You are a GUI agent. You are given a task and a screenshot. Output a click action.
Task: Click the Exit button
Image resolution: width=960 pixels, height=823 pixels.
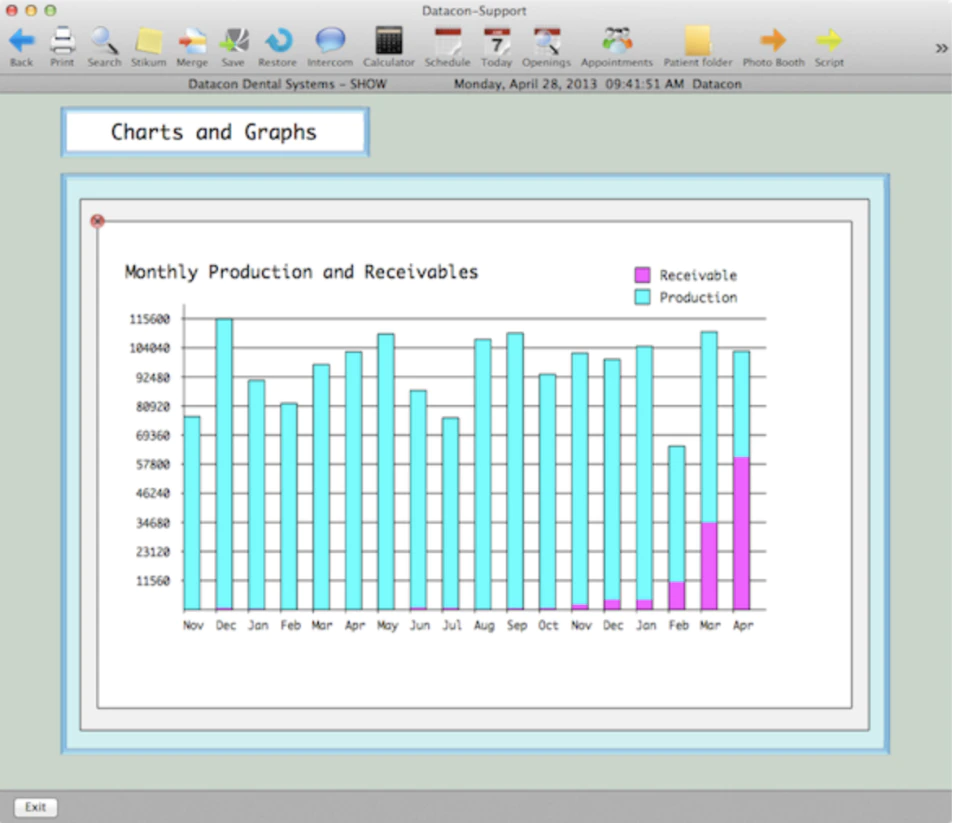click(x=36, y=807)
